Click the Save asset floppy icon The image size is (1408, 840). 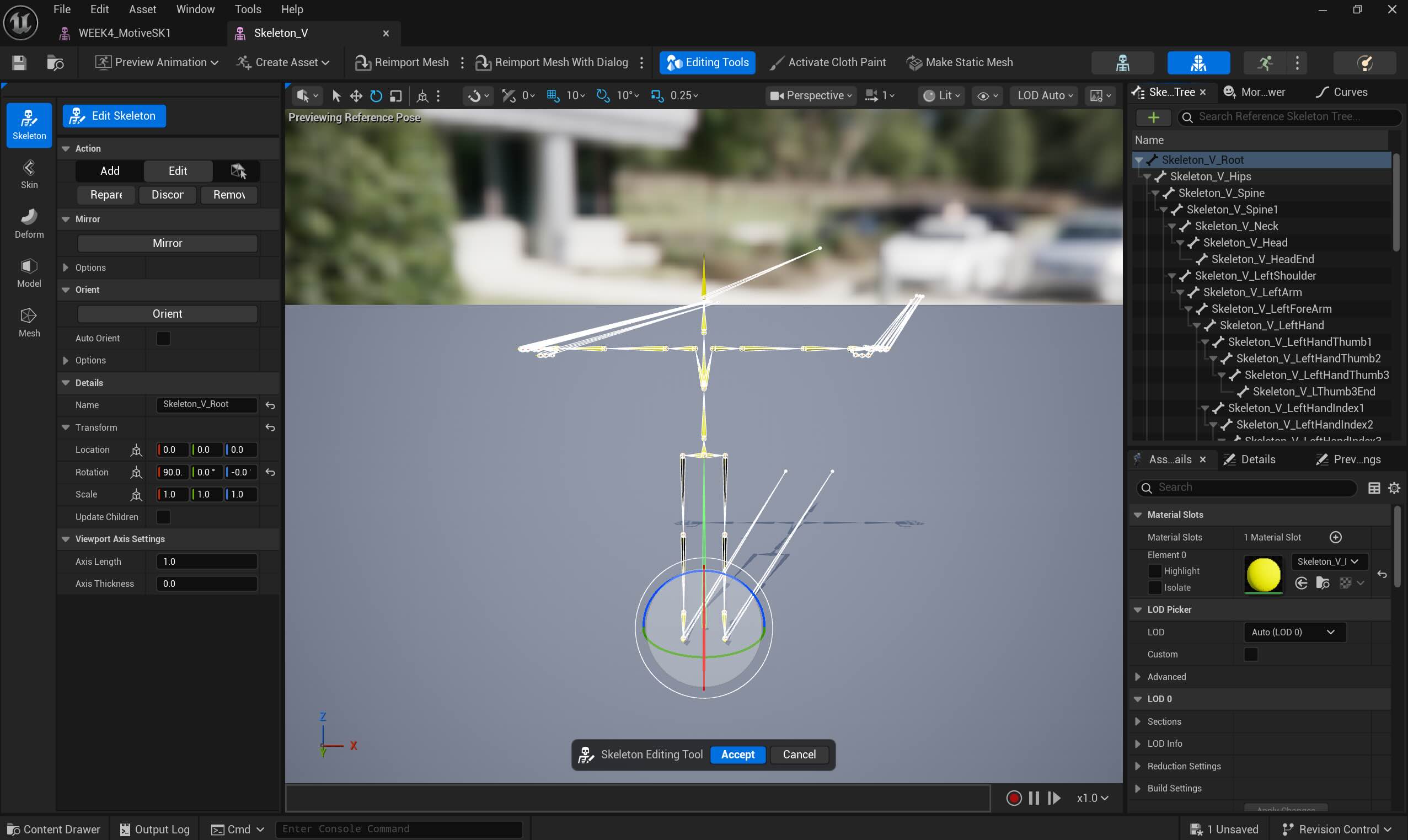tap(19, 62)
